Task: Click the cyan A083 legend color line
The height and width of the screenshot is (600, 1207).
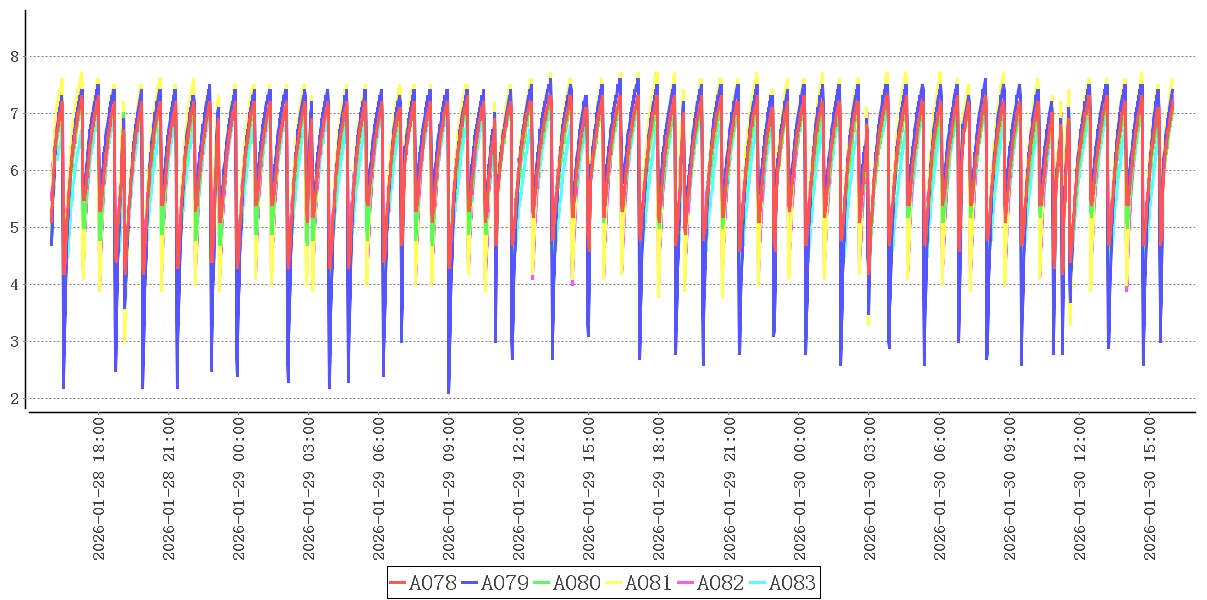Action: (x=758, y=584)
